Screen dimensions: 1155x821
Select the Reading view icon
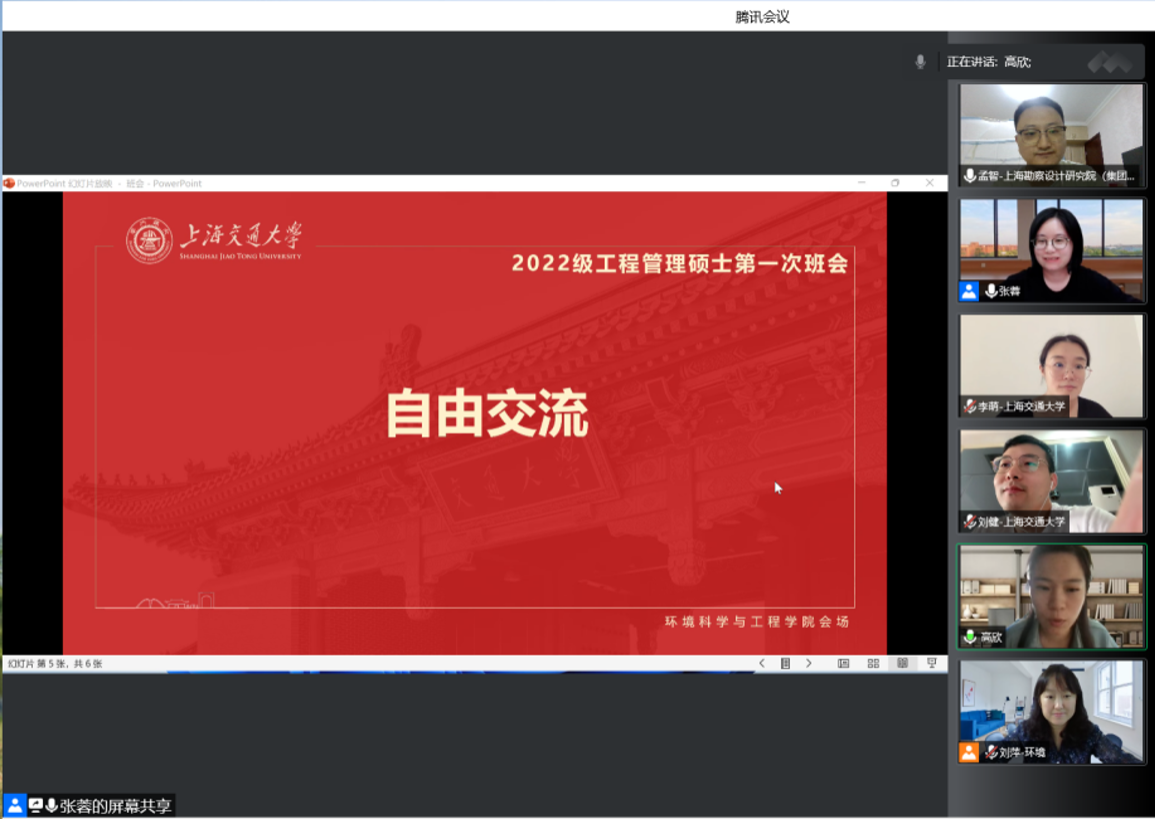click(902, 663)
